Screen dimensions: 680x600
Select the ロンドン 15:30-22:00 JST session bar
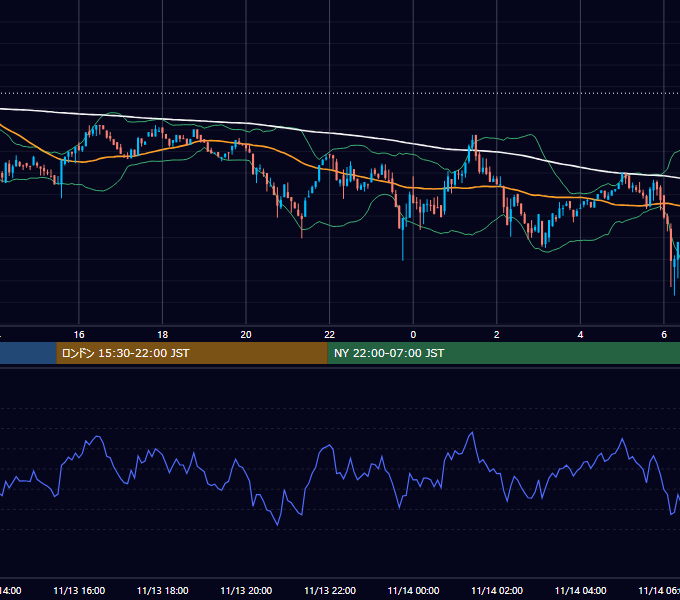coord(192,353)
